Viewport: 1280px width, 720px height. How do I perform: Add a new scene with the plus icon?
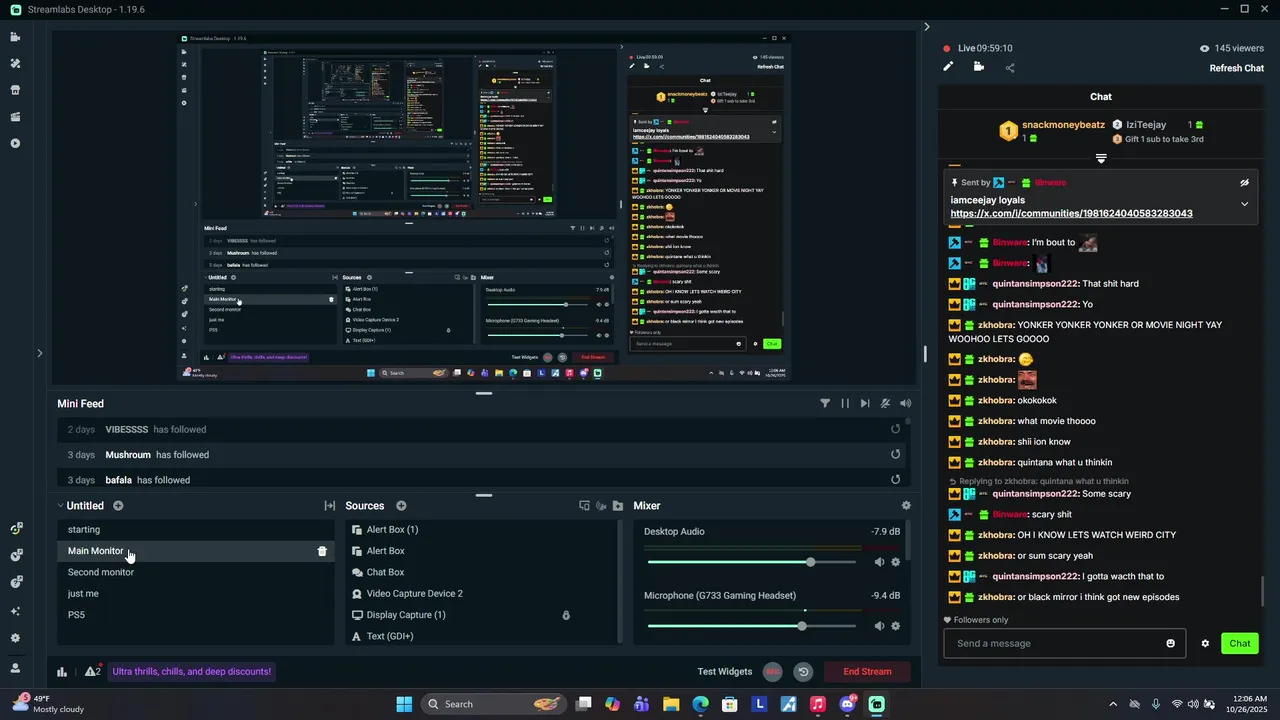tap(118, 506)
